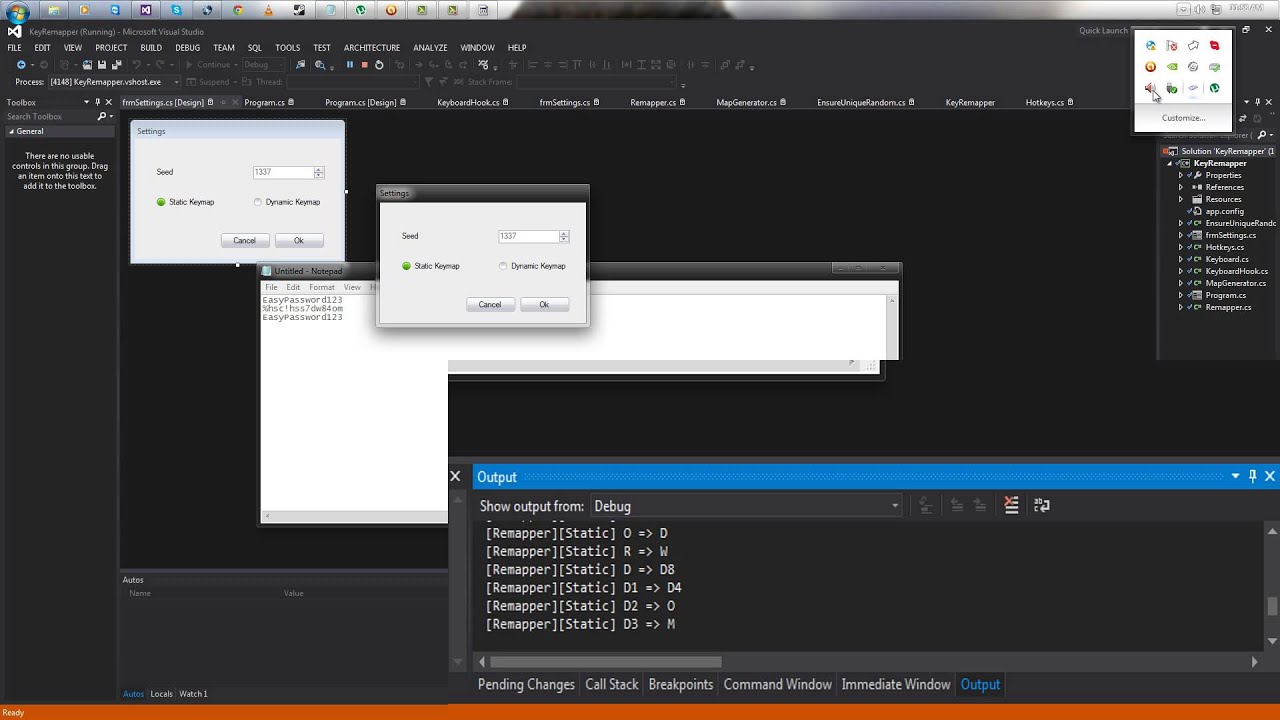Open Steam from the taskbar

point(299,10)
